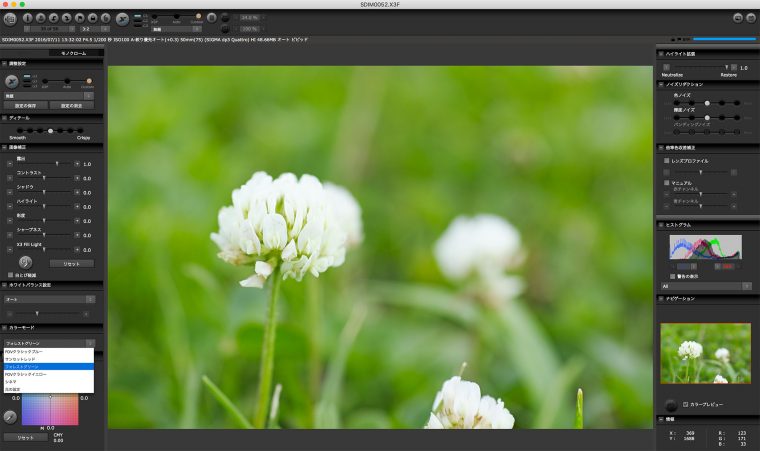Open the Color Mode dropdown arrow

pos(90,343)
